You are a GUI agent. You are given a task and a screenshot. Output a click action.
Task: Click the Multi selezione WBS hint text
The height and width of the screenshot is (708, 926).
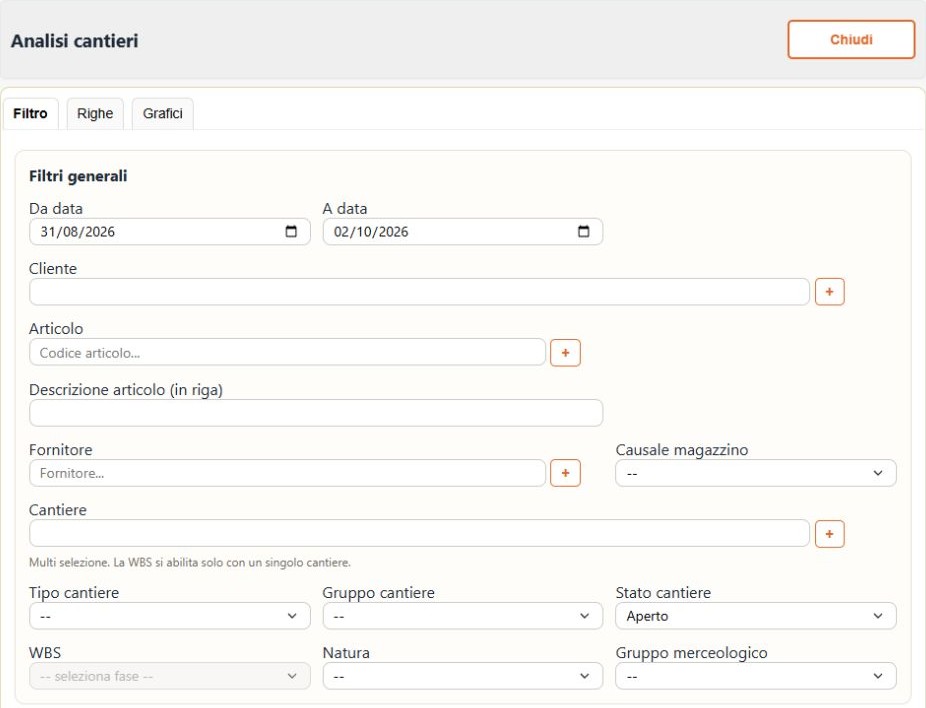coord(190,562)
